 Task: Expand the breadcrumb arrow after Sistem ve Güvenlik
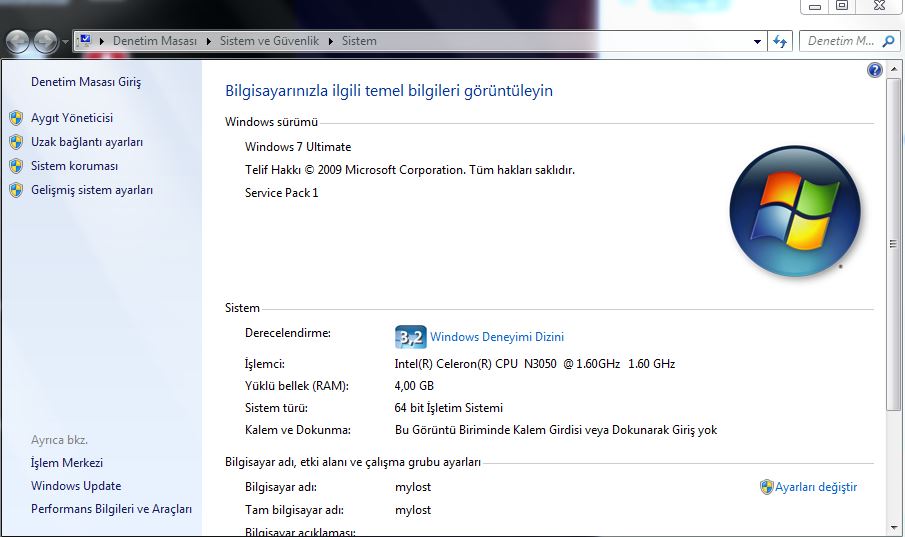coord(331,42)
